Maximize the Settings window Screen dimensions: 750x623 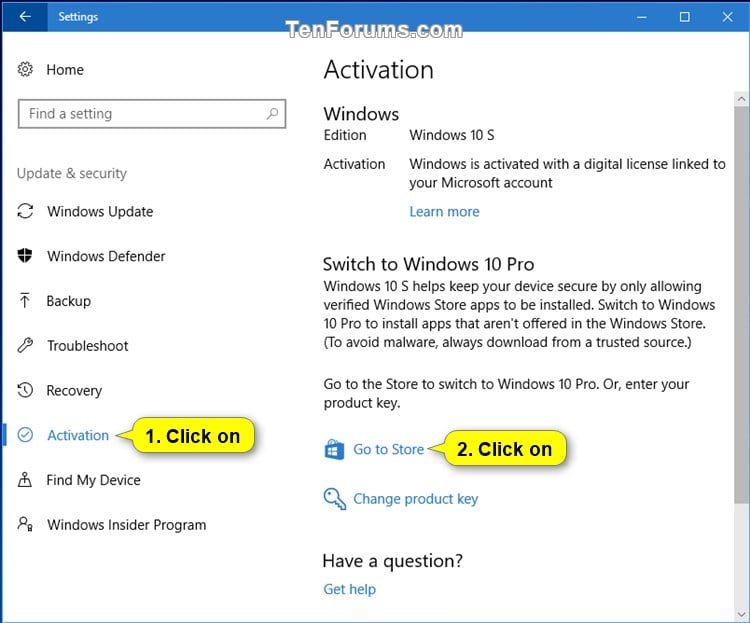coord(684,17)
